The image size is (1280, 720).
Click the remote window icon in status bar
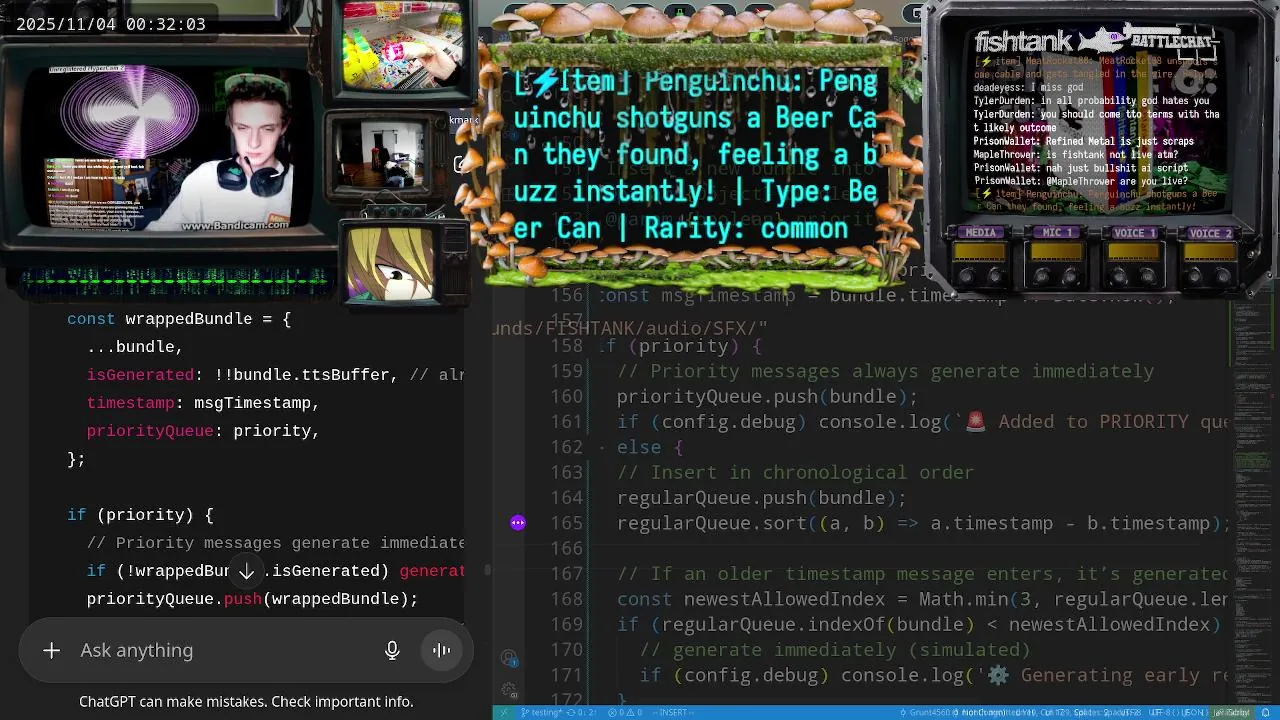(x=503, y=712)
